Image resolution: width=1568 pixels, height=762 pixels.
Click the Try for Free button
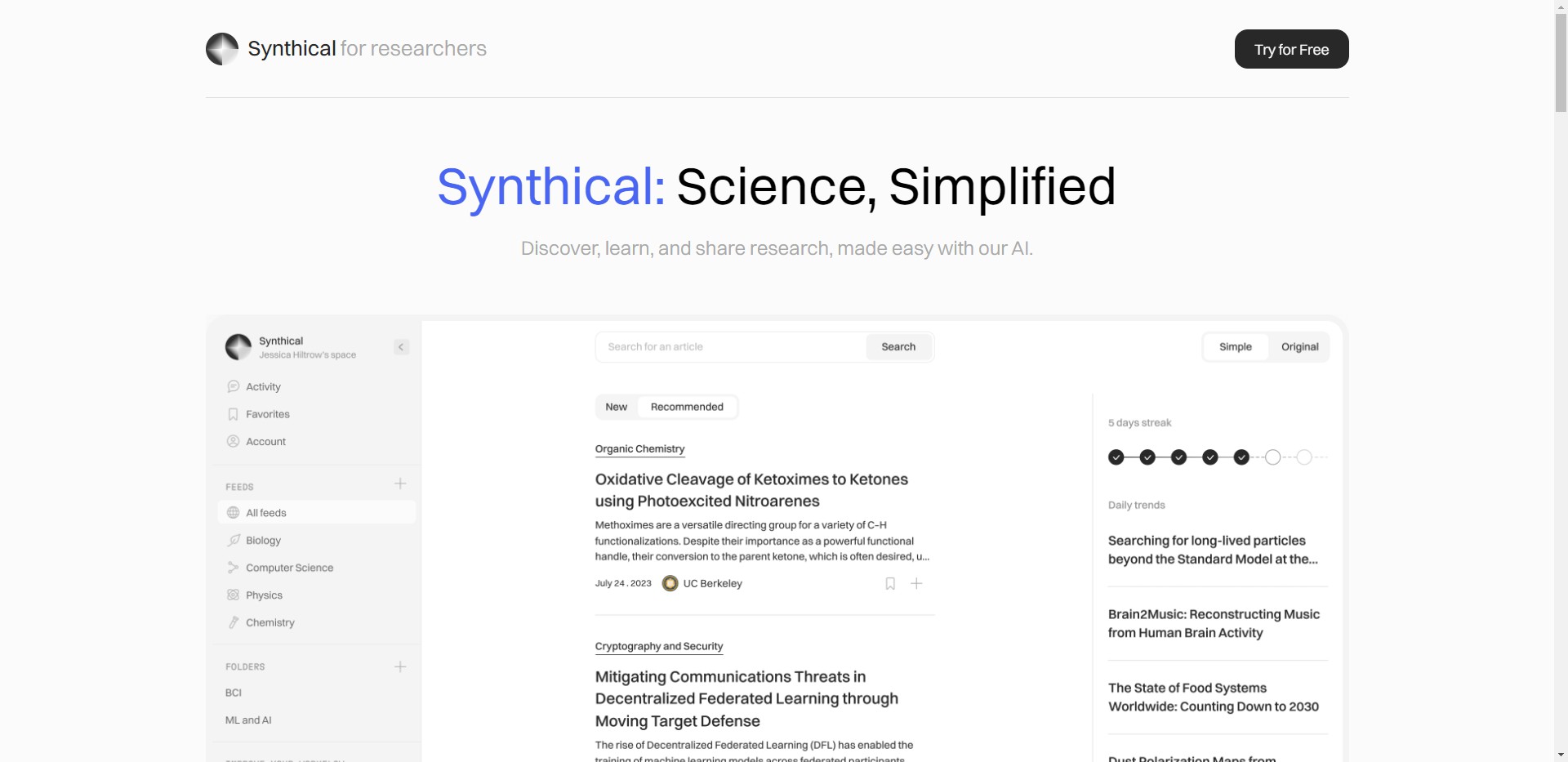(x=1290, y=49)
